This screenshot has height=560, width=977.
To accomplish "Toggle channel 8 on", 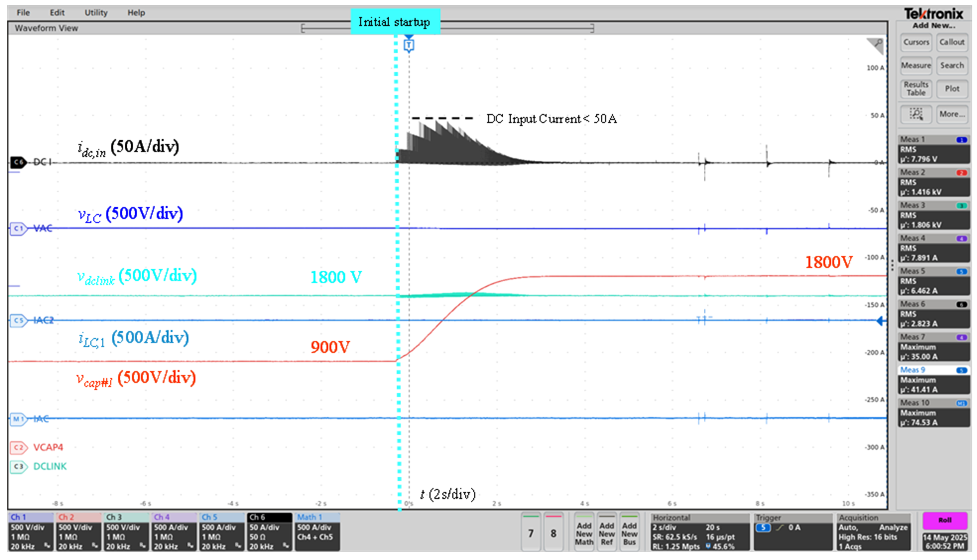I will coord(553,531).
